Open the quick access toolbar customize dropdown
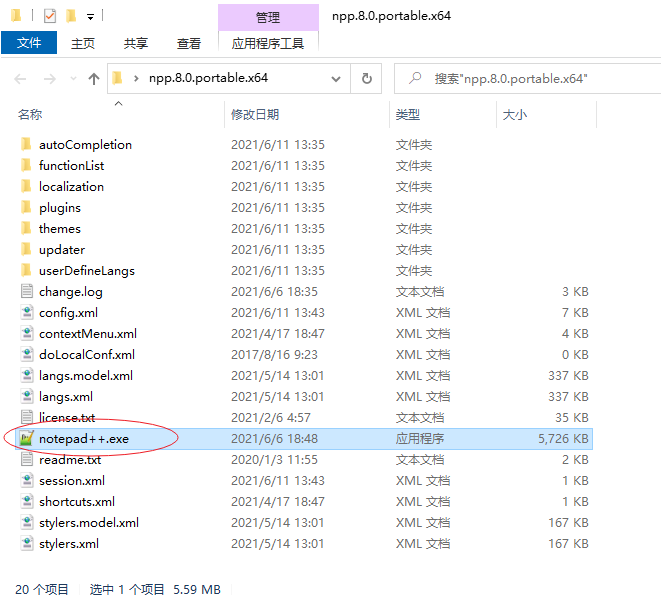 pos(90,17)
